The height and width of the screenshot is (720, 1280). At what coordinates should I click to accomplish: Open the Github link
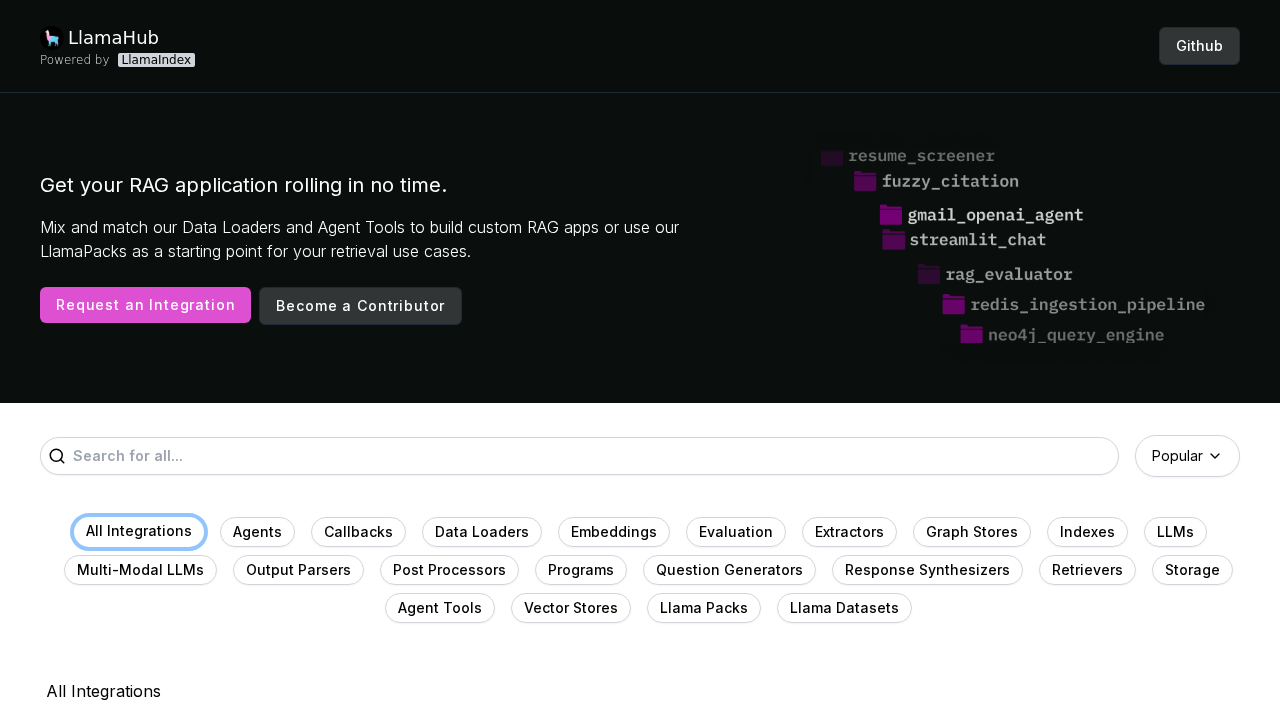pos(1199,45)
